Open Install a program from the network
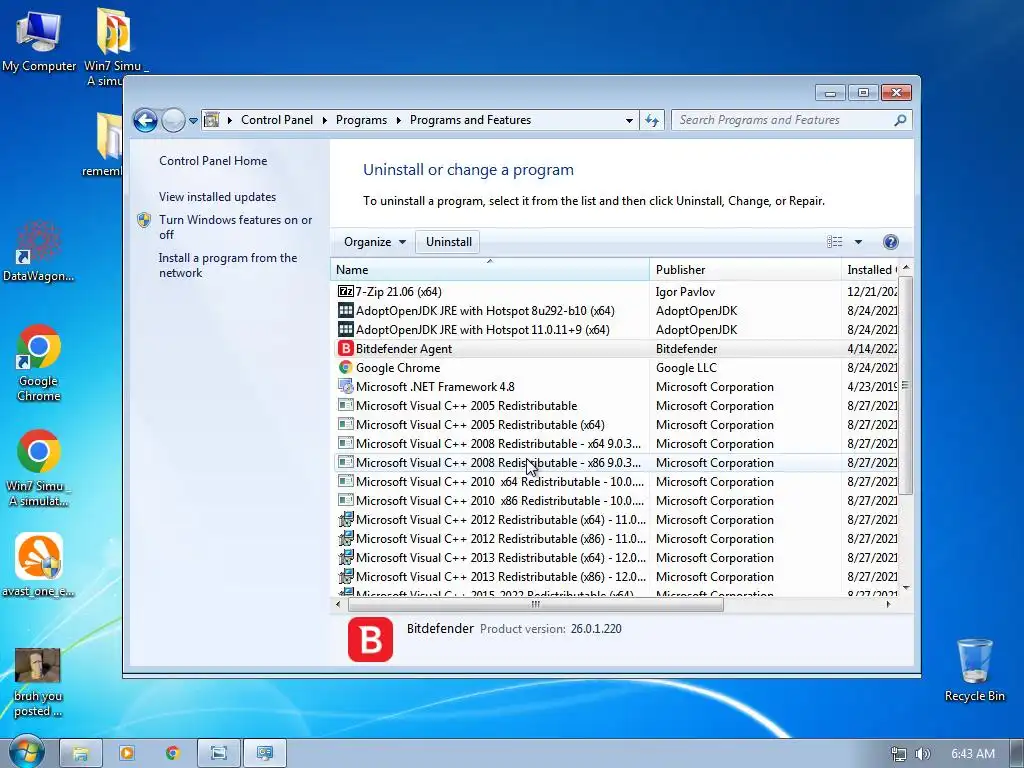The height and width of the screenshot is (768, 1024). (x=227, y=265)
